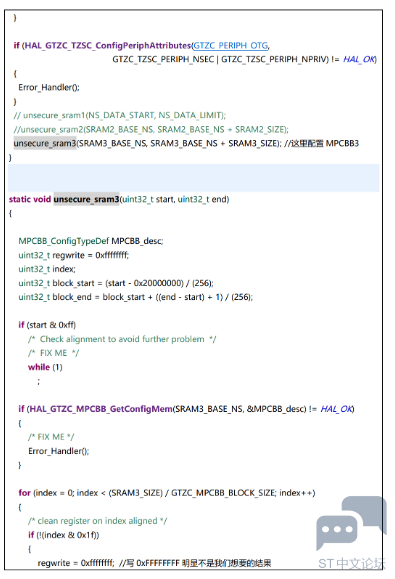Click MPCBB_ConfigTypeDef MPCBB_desc declaration
395x579 pixels.
coord(91,241)
